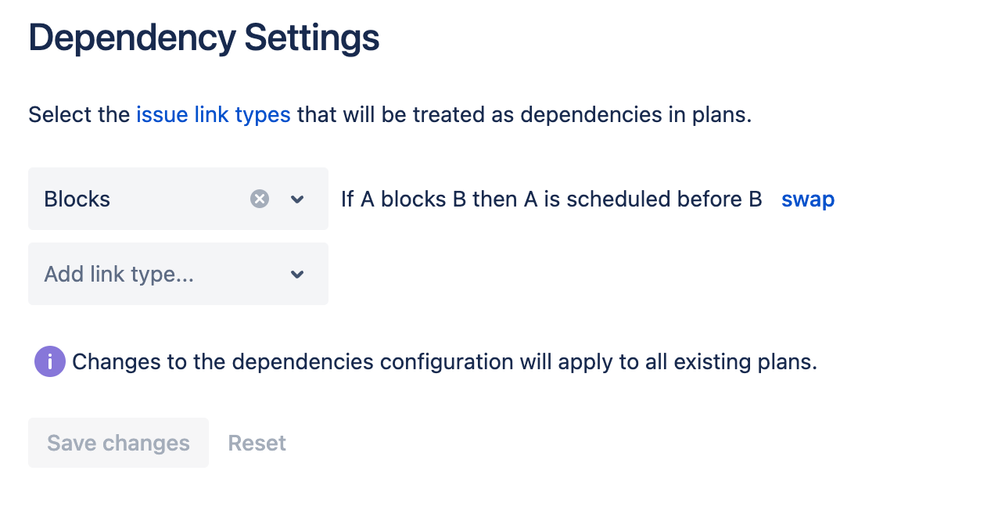Open the Blocks link type select field
Screen dimensions: 998x521
point(178,199)
